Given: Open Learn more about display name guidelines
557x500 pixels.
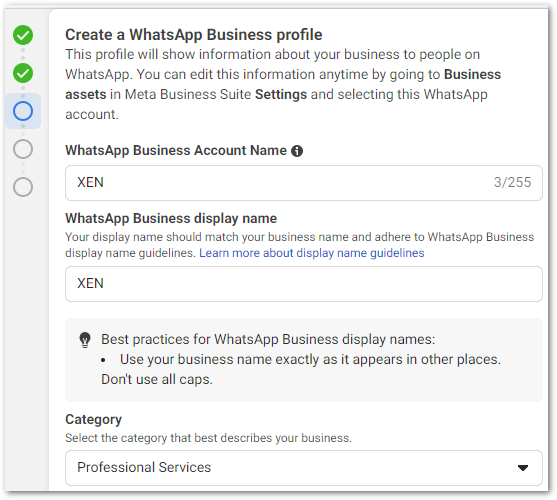Looking at the screenshot, I should 312,253.
